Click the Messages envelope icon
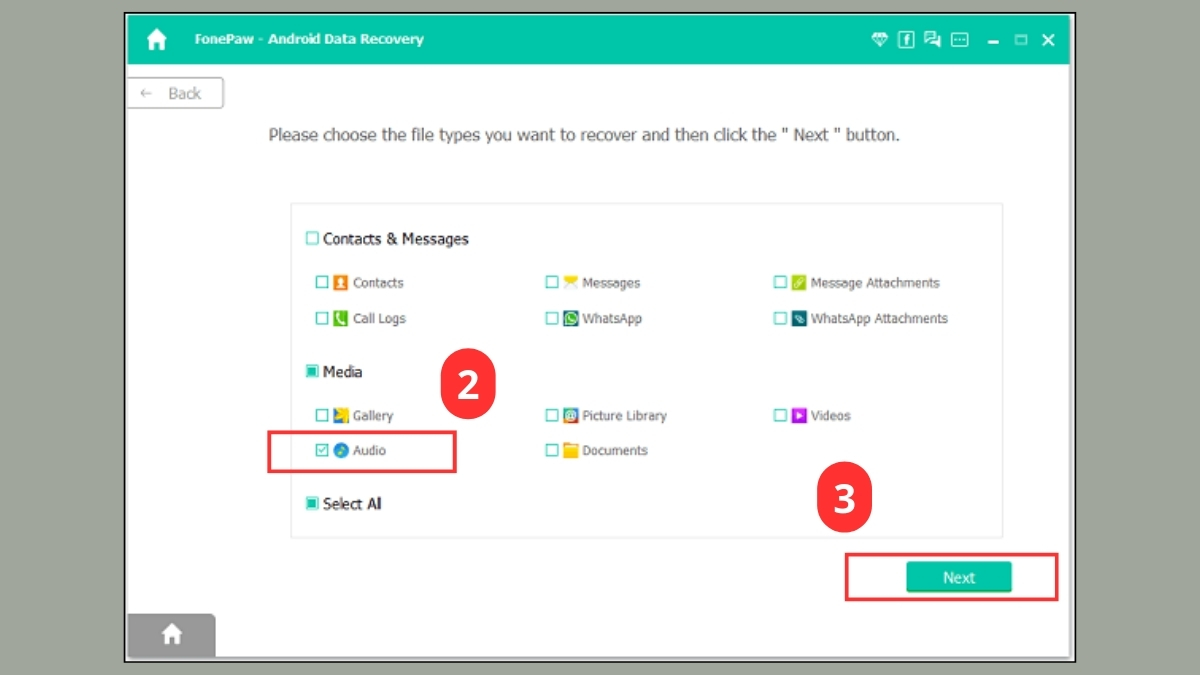Image resolution: width=1200 pixels, height=675 pixels. [571, 283]
